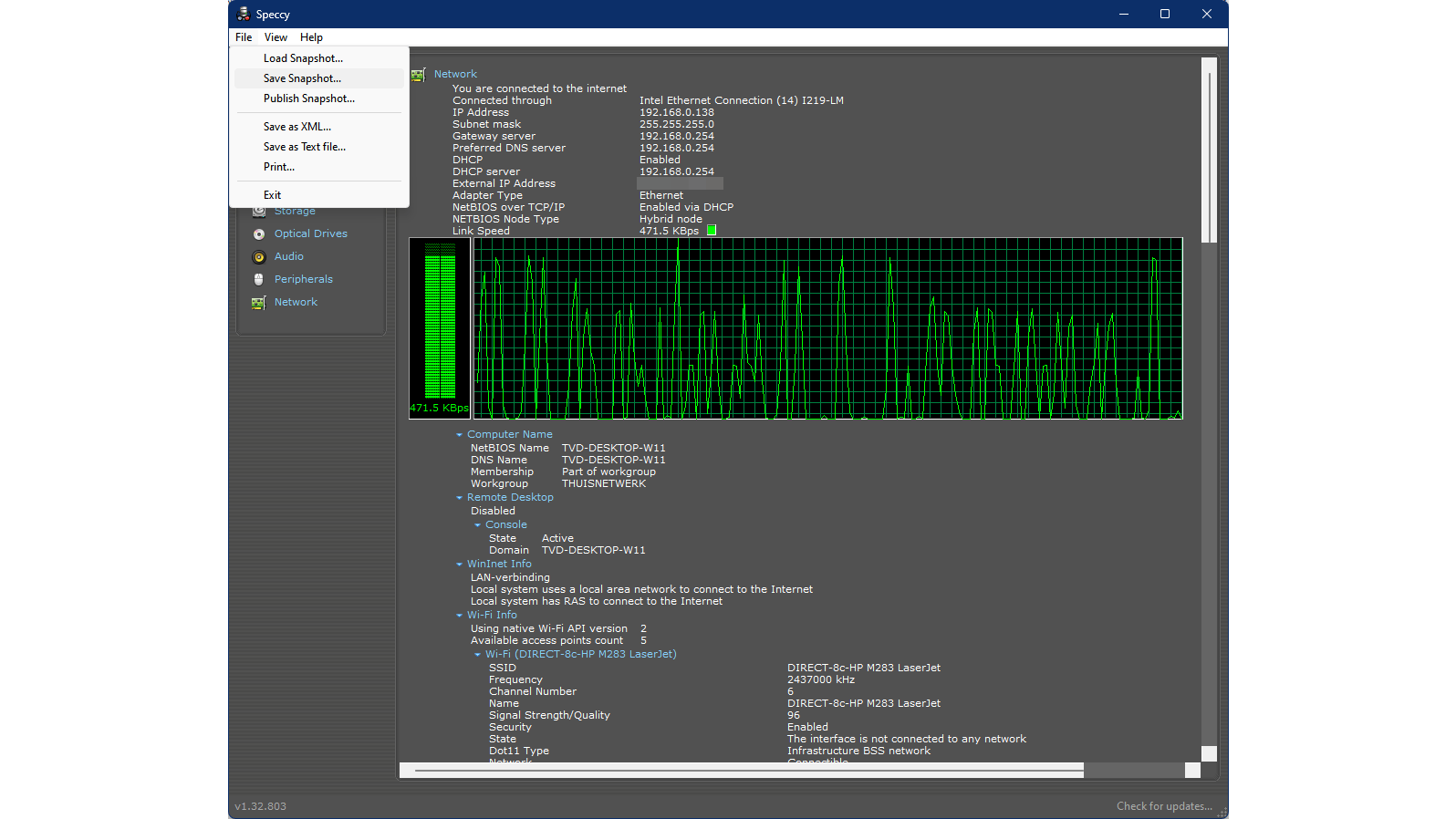Image resolution: width=1456 pixels, height=819 pixels.
Task: Open the View menu
Action: click(x=276, y=37)
